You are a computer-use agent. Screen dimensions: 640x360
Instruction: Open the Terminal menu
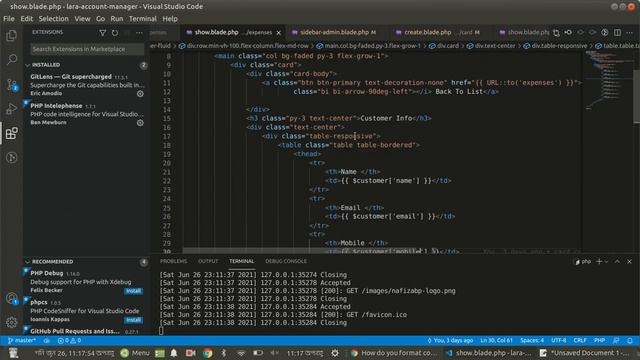tap(142, 19)
